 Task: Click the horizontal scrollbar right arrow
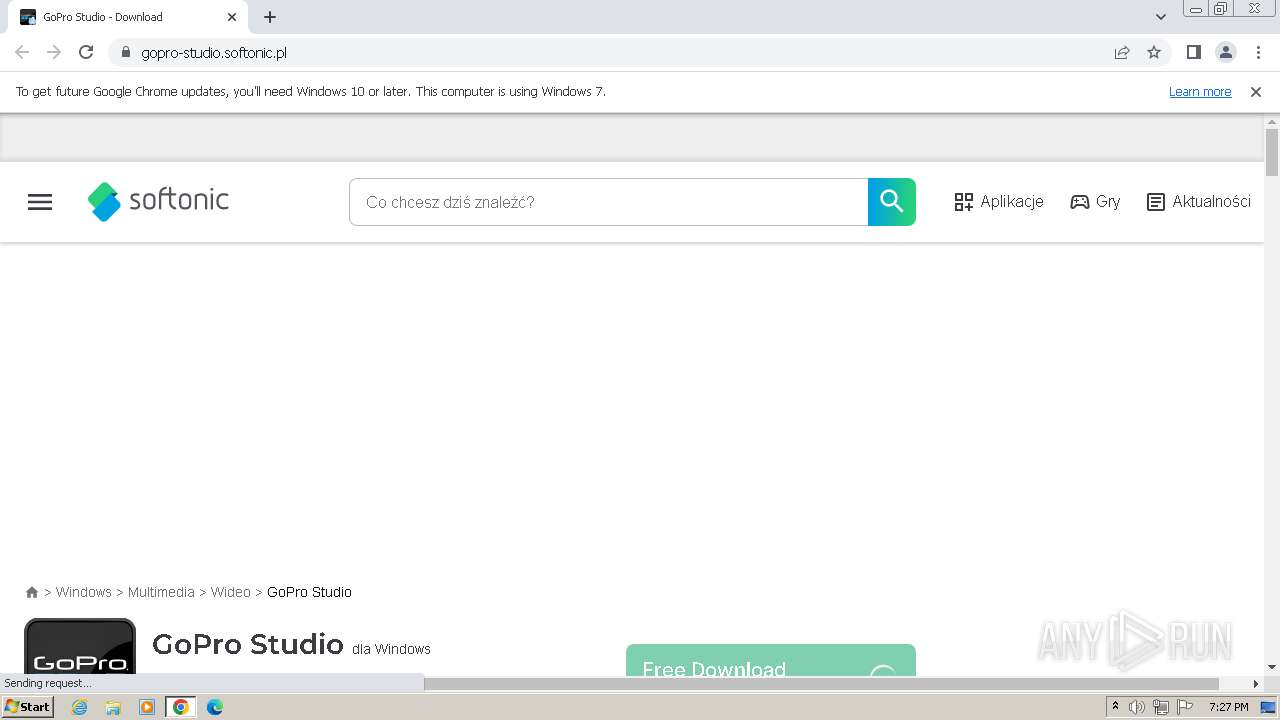1256,684
